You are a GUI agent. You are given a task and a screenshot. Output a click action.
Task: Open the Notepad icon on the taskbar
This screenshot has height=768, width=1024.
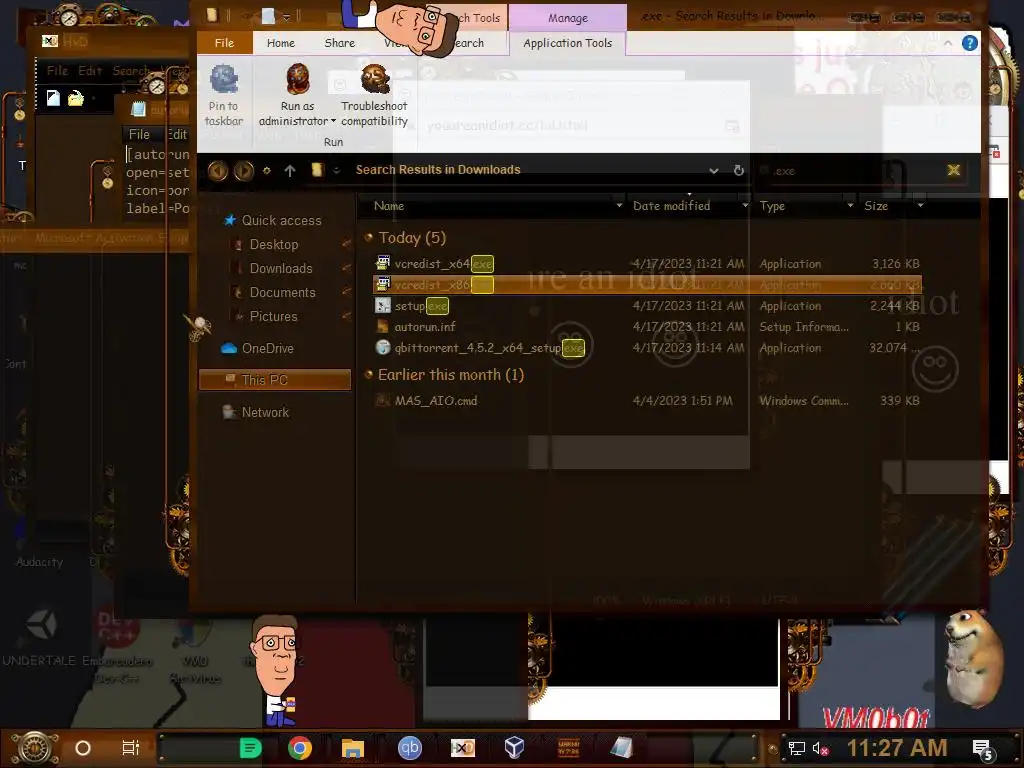[x=622, y=748]
